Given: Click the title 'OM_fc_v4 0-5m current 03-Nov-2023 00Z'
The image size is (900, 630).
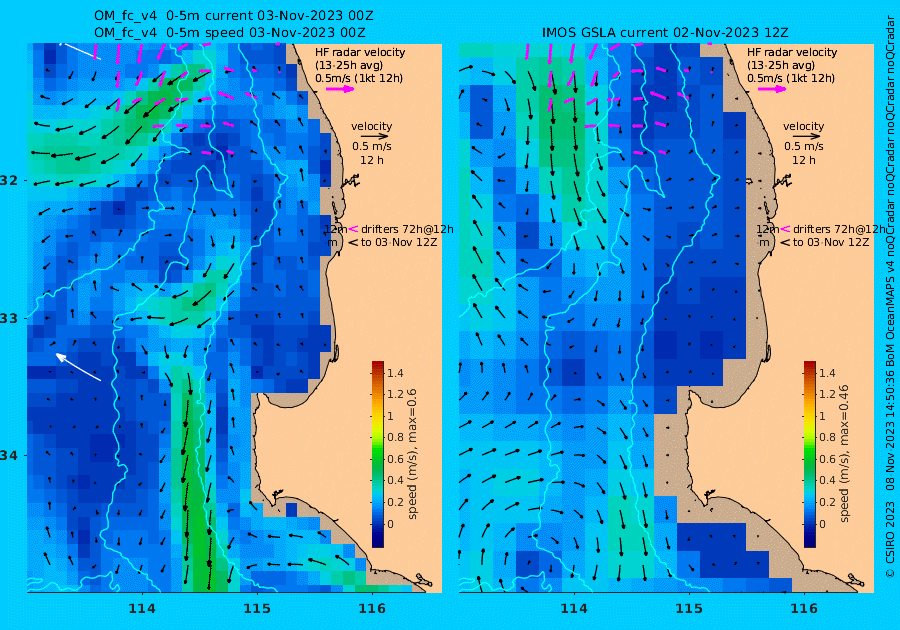Looking at the screenshot, I should 233,15.
